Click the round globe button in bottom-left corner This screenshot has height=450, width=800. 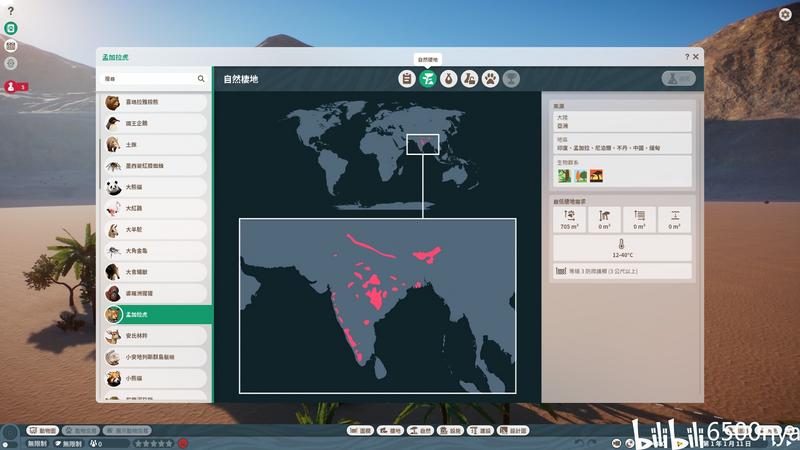point(10,434)
